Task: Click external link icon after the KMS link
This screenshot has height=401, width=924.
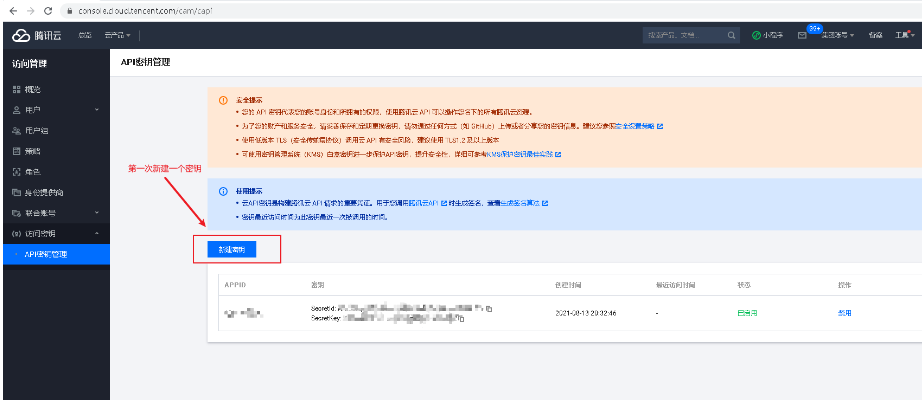Action: 558,154
